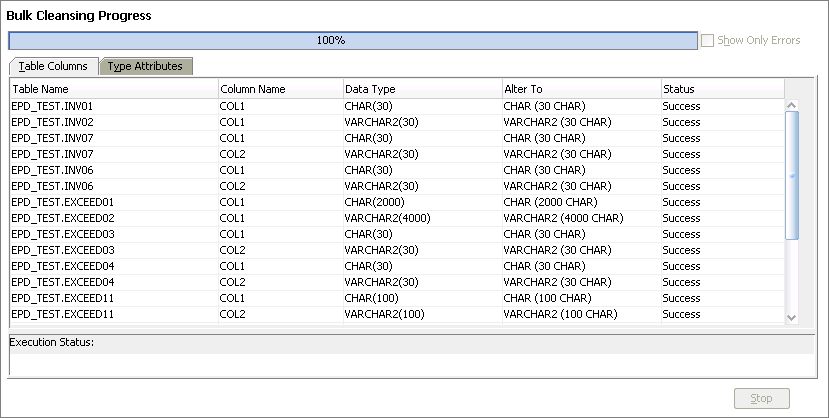
Task: Click the vertical scrollbar thumb
Action: 792,175
